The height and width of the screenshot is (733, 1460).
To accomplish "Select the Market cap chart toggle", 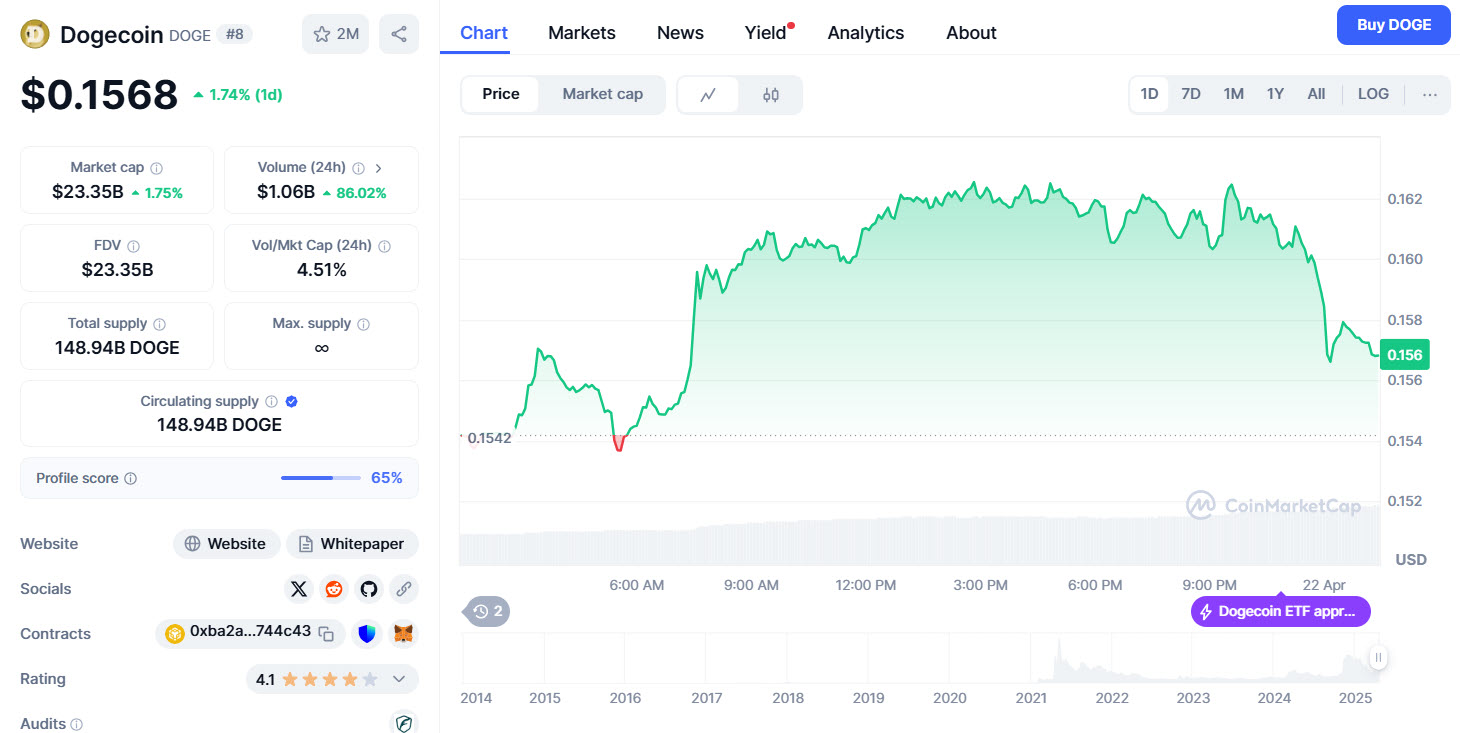I will 602,94.
